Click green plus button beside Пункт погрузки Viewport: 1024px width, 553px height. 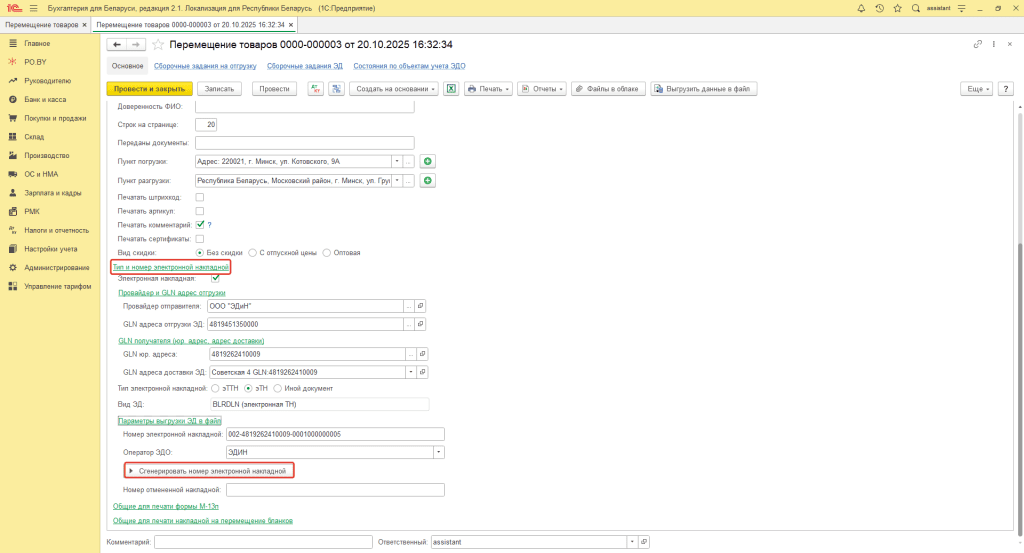click(428, 161)
